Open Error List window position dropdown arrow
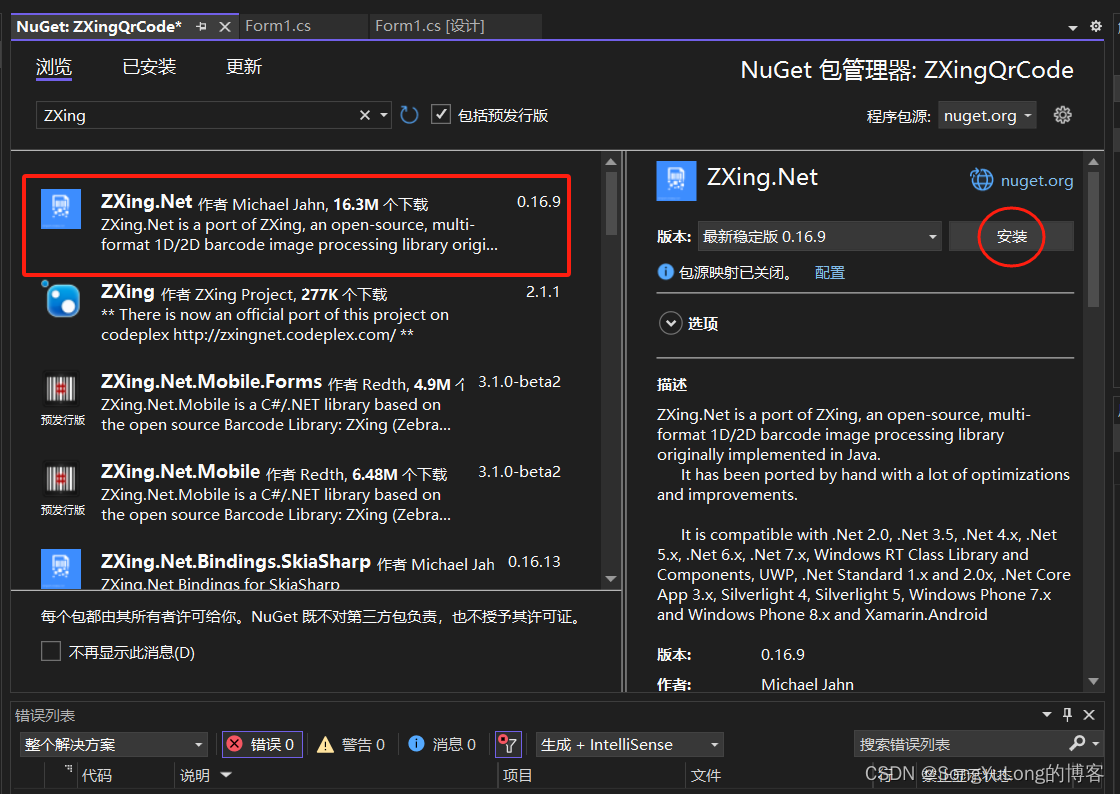 (x=1046, y=714)
